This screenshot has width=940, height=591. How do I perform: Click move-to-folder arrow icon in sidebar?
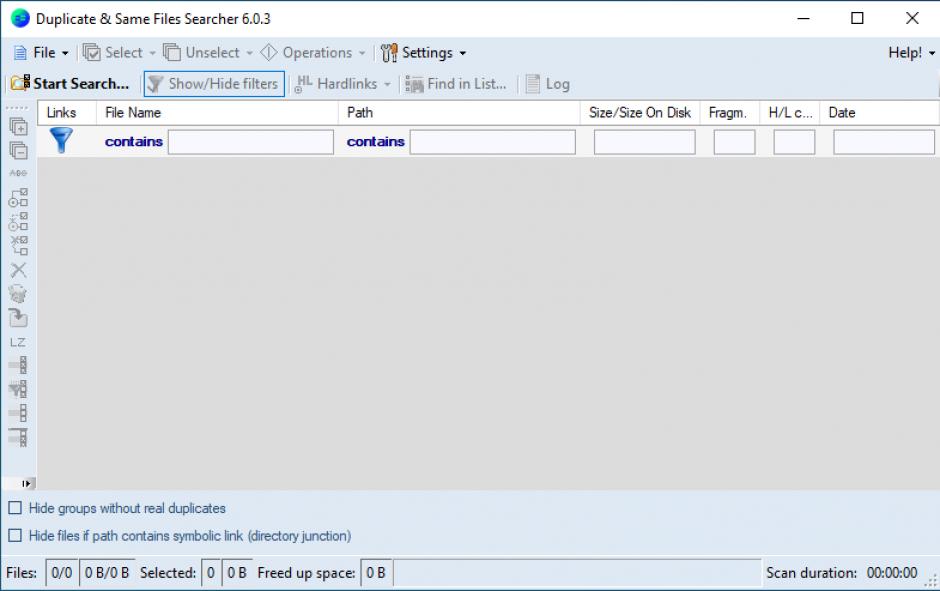pyautogui.click(x=19, y=318)
